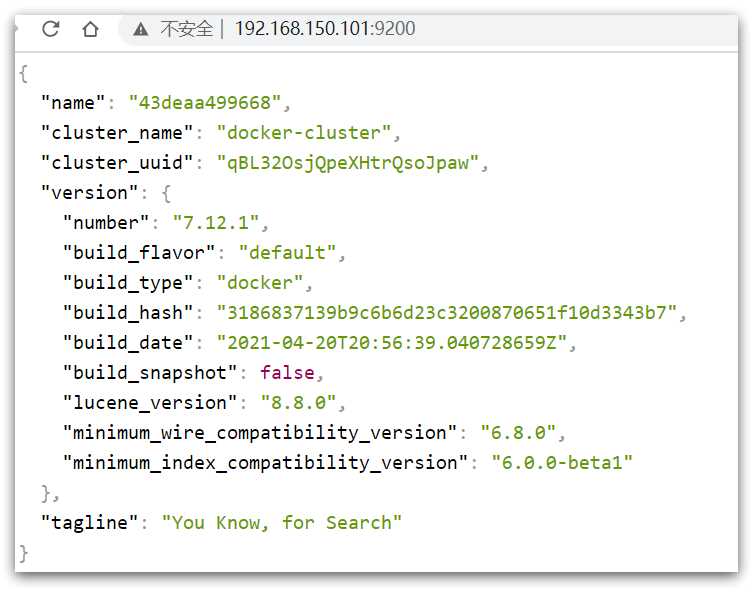
Task: Click the lucene_version "8.8.0" value
Action: [x=298, y=403]
